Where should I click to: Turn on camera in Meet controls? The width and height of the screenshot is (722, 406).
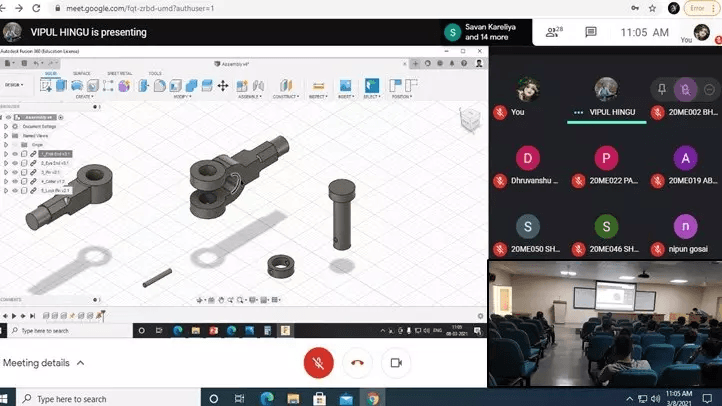click(x=396, y=363)
